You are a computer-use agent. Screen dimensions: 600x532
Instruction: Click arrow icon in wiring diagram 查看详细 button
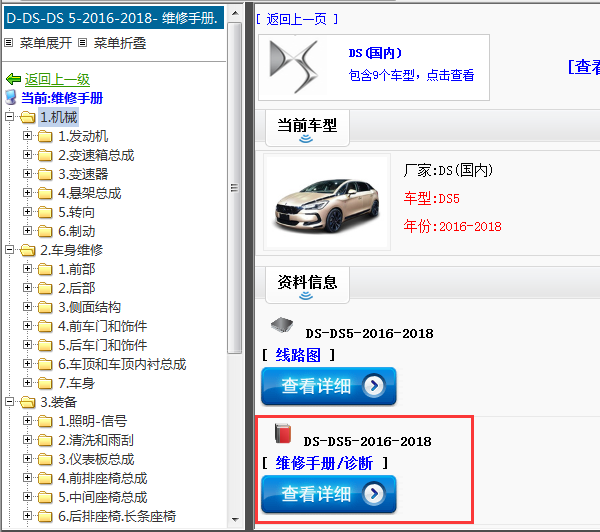click(374, 386)
